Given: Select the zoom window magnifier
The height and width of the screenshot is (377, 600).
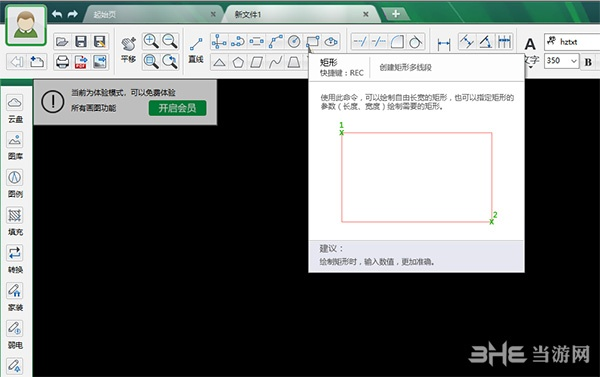Looking at the screenshot, I should (x=151, y=61).
